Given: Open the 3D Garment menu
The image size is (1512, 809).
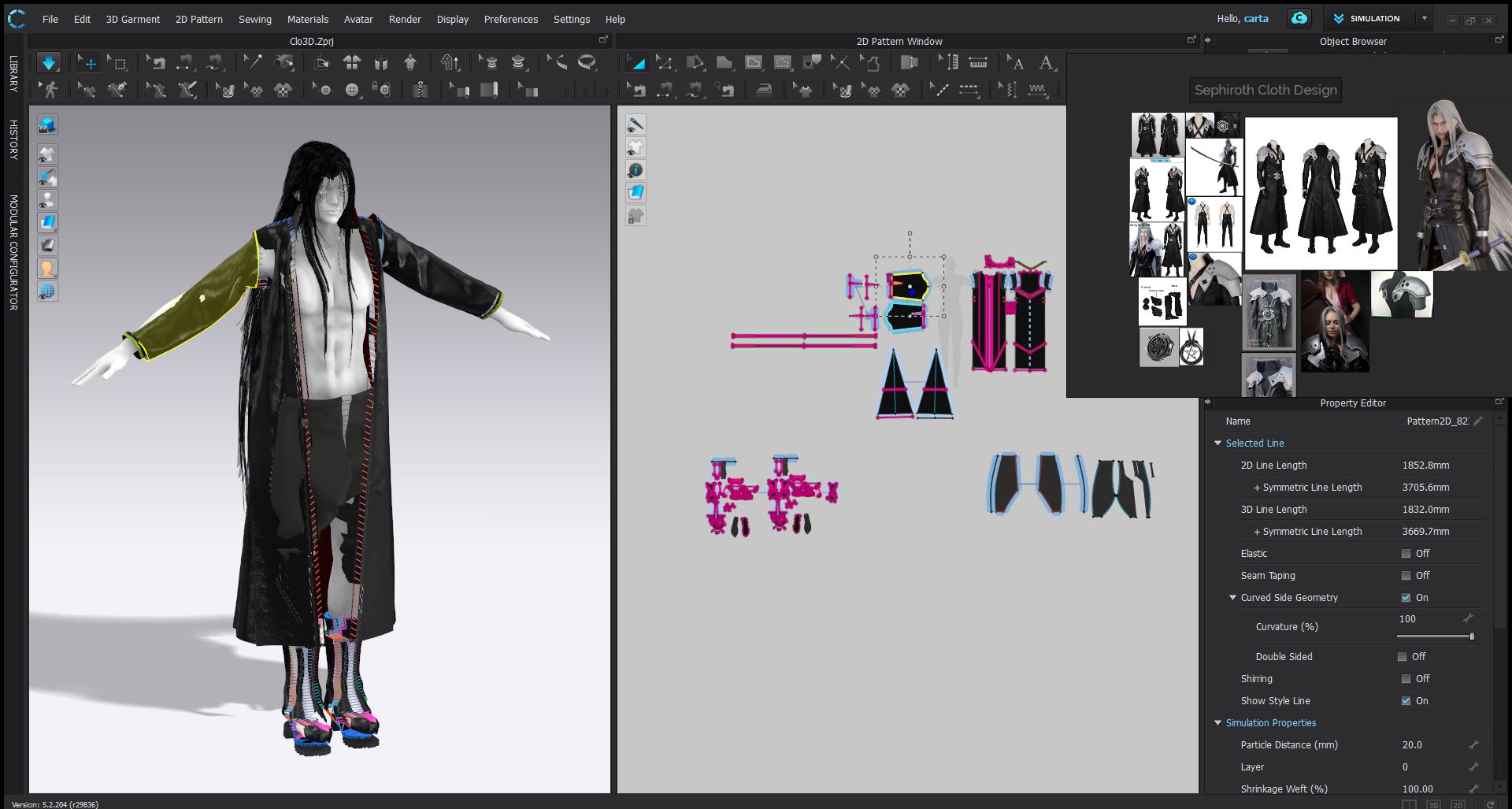Looking at the screenshot, I should (x=133, y=19).
